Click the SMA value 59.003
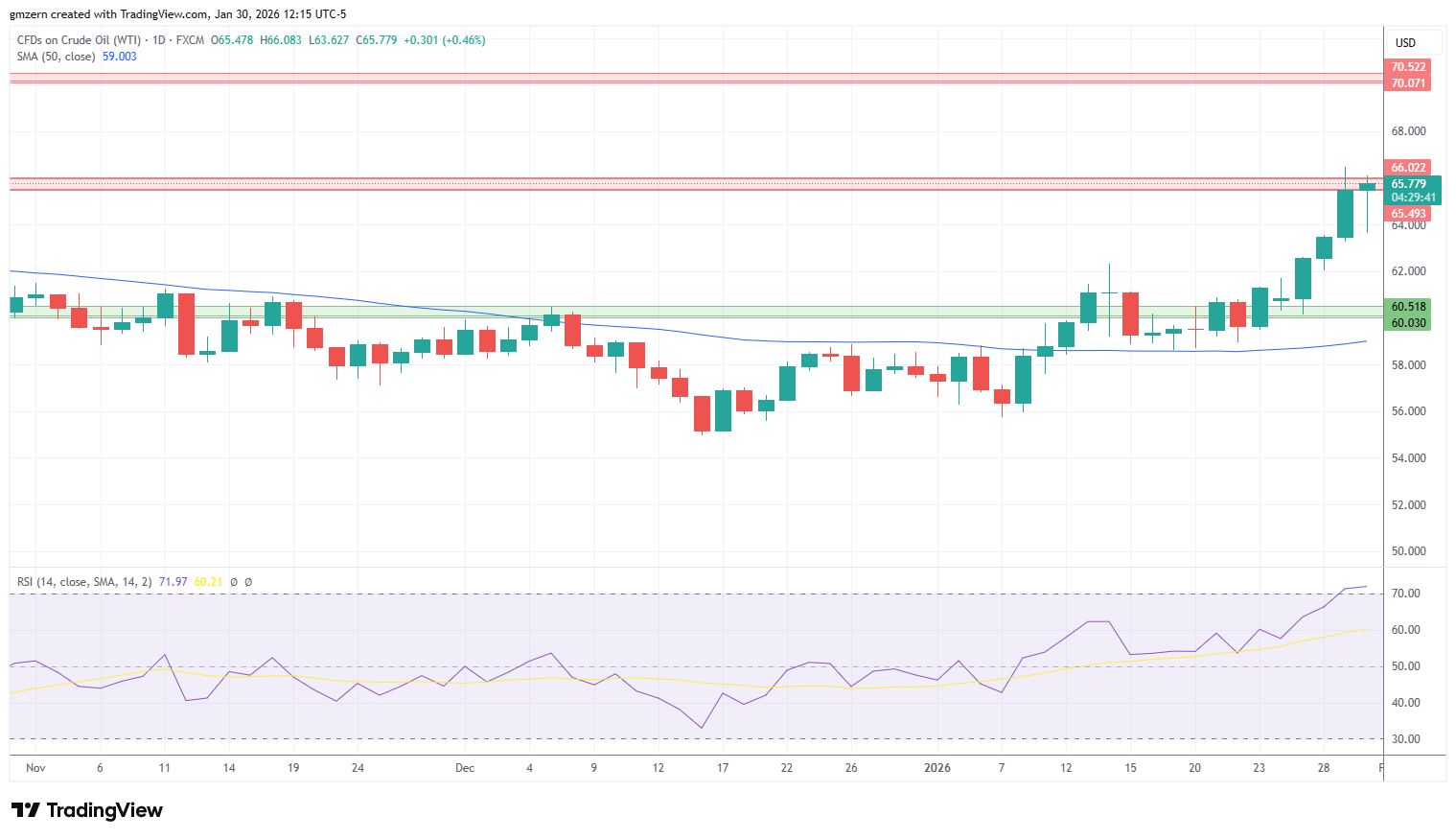 click(120, 57)
